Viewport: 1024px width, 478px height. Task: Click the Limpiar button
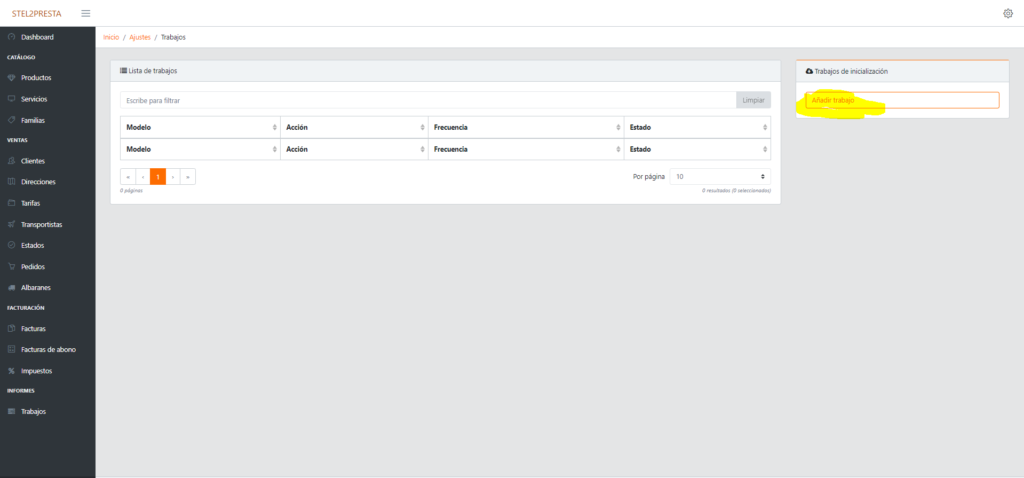coord(753,101)
